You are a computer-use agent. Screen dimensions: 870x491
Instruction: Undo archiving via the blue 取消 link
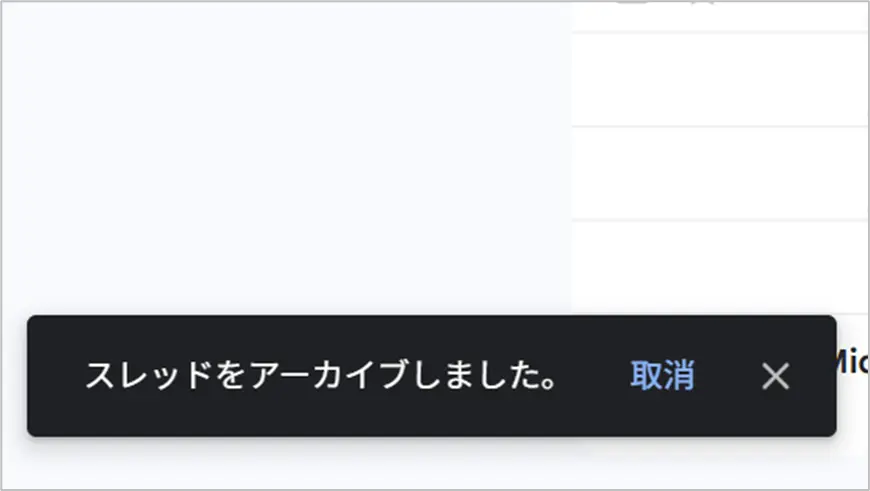pos(662,376)
